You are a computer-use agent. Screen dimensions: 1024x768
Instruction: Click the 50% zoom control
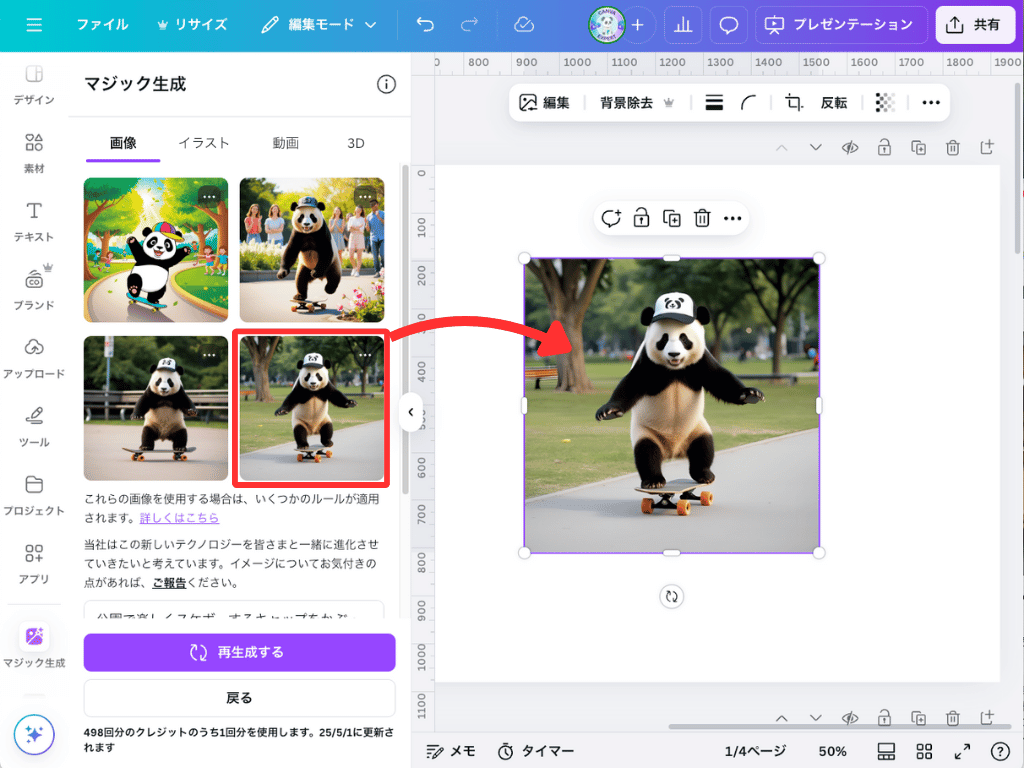click(832, 750)
